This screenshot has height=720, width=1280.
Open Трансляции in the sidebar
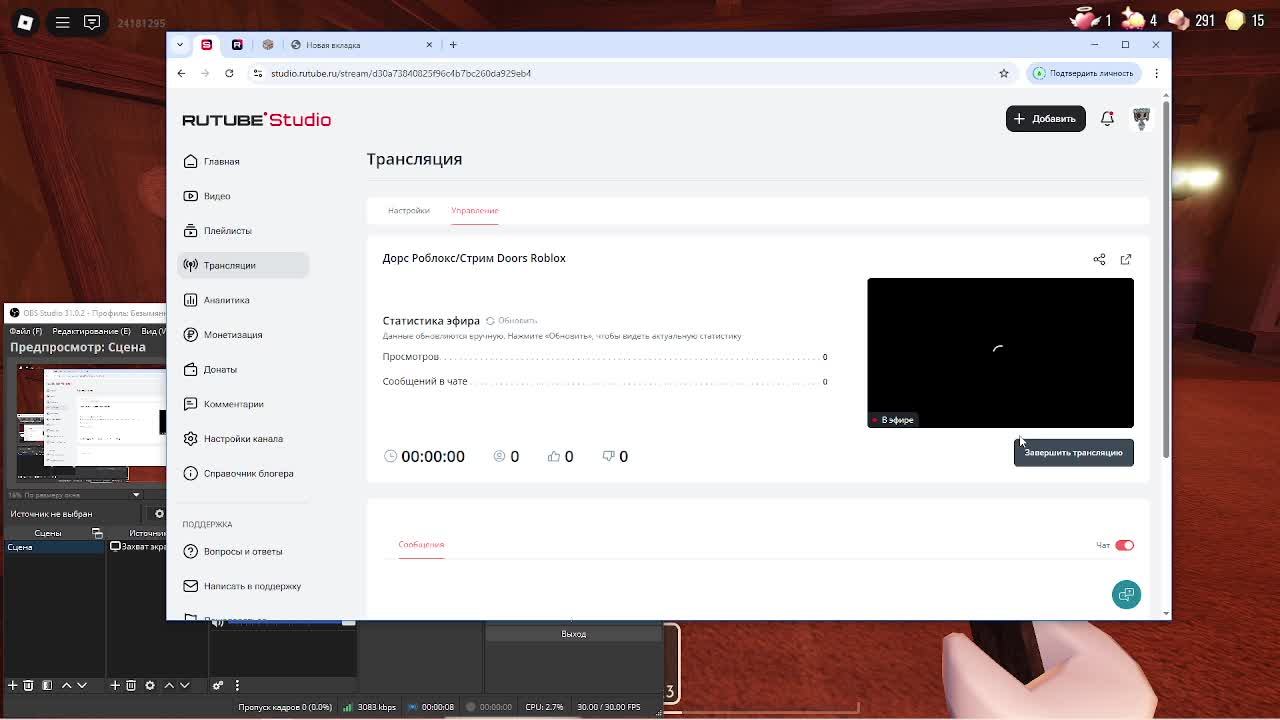[243, 265]
